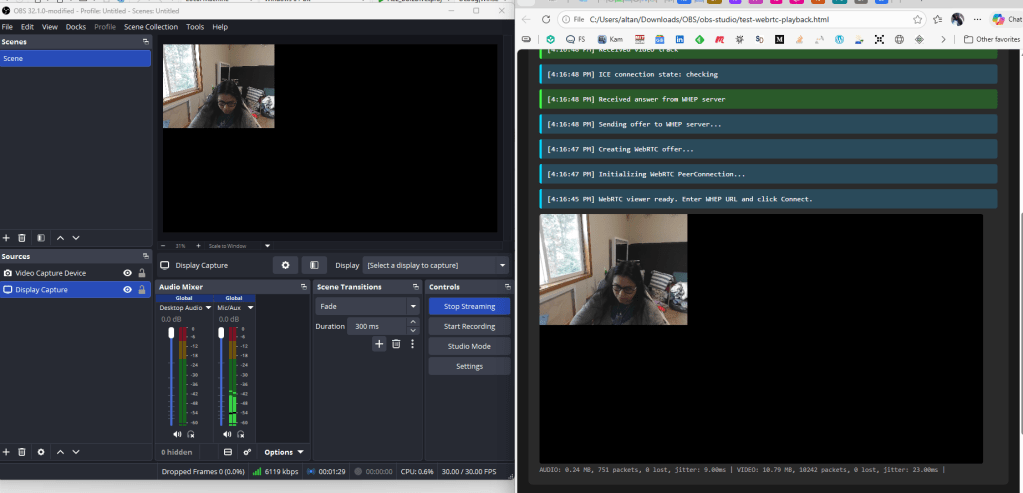The width and height of the screenshot is (1023, 493).
Task: Expand the Display selection dropdown
Action: pos(436,265)
